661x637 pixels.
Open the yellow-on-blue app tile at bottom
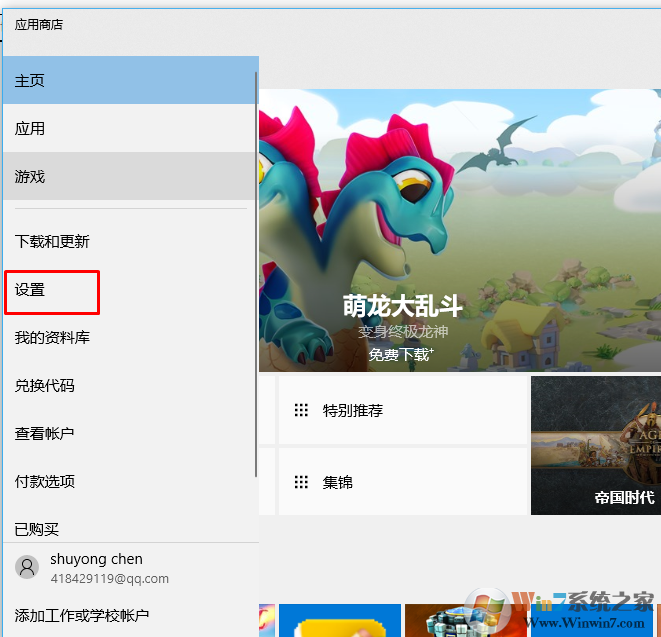(340, 620)
